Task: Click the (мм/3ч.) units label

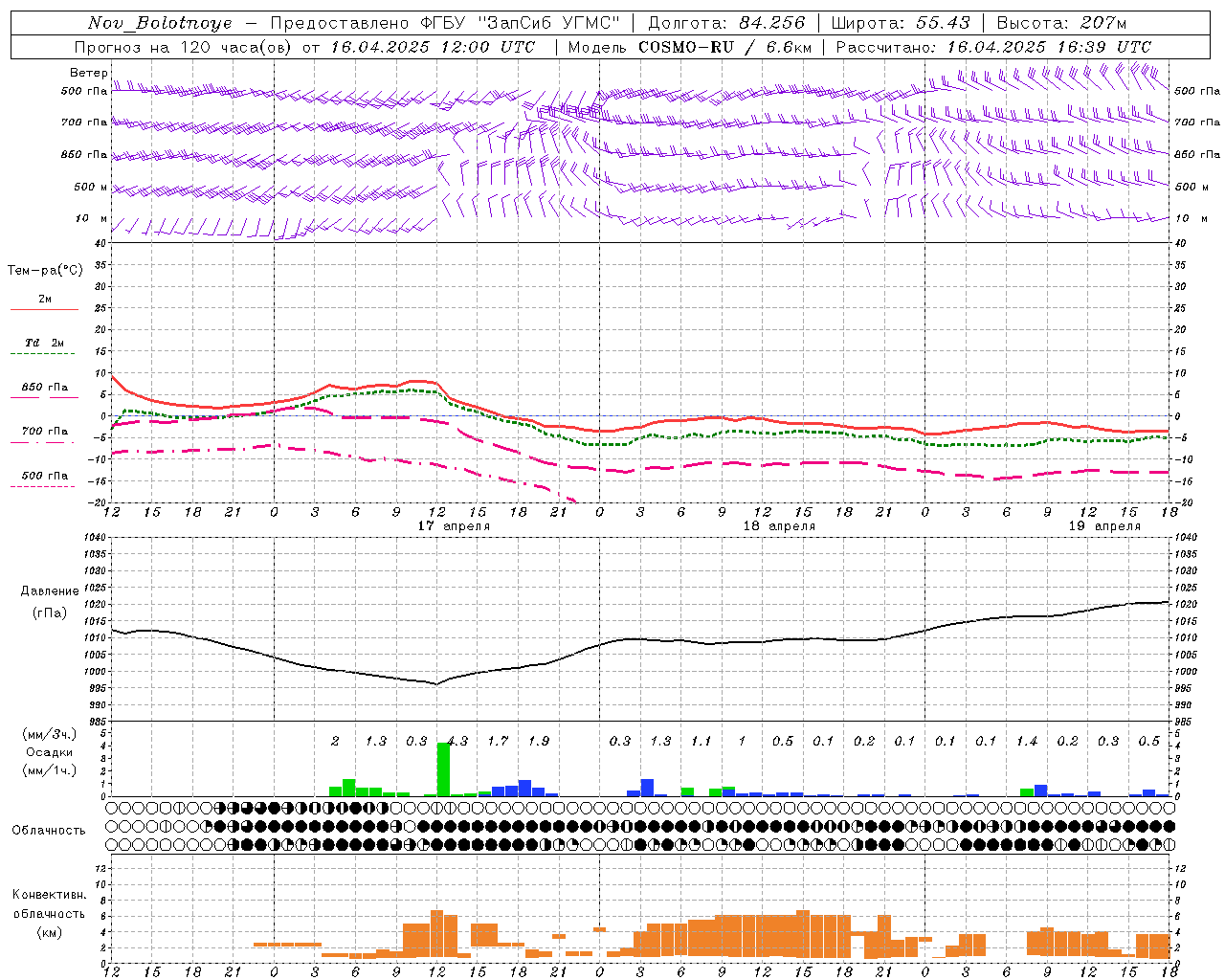Action: tap(49, 735)
